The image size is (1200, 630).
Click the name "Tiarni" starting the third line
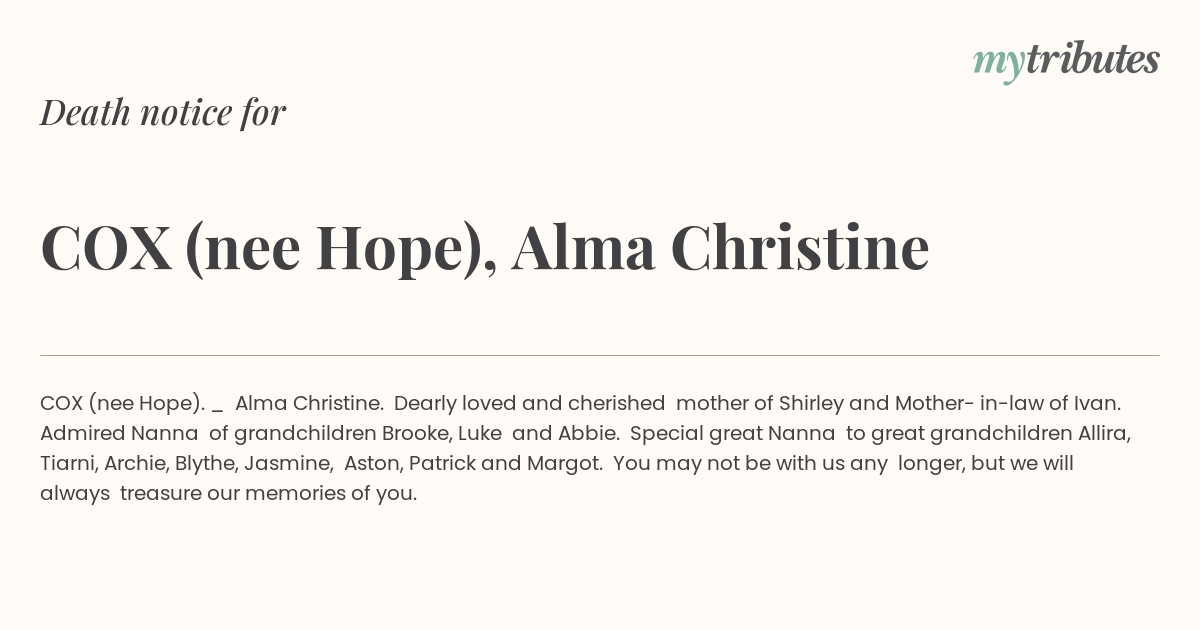pos(68,463)
